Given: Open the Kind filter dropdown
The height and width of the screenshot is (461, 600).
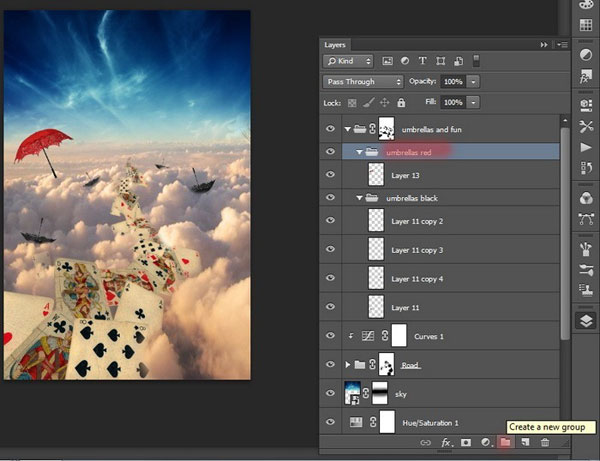Looking at the screenshot, I should (x=348, y=61).
